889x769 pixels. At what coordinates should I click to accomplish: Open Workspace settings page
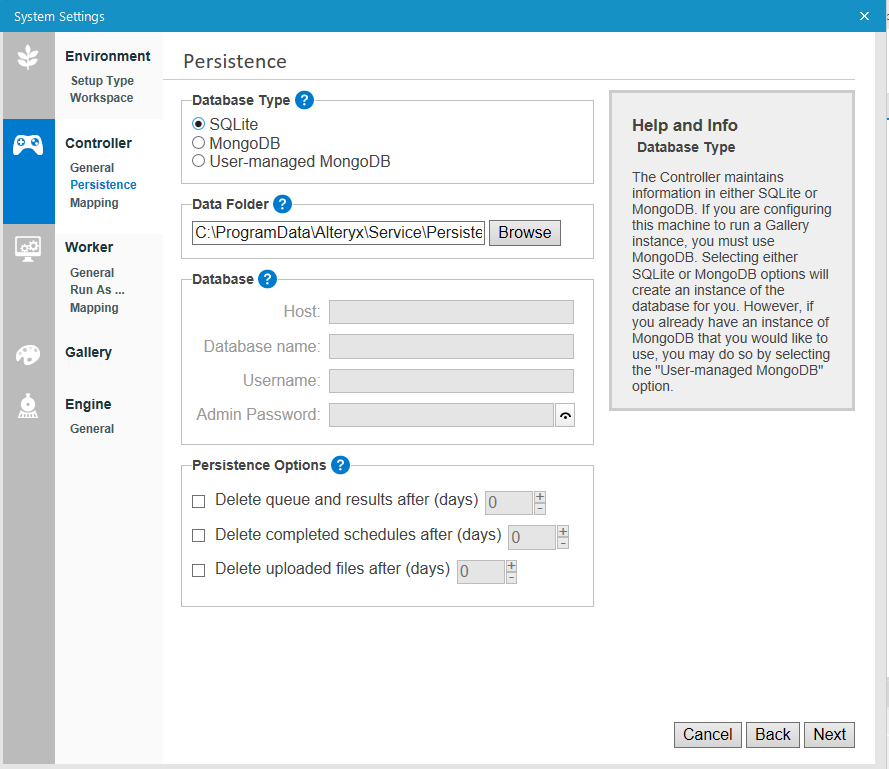(101, 98)
